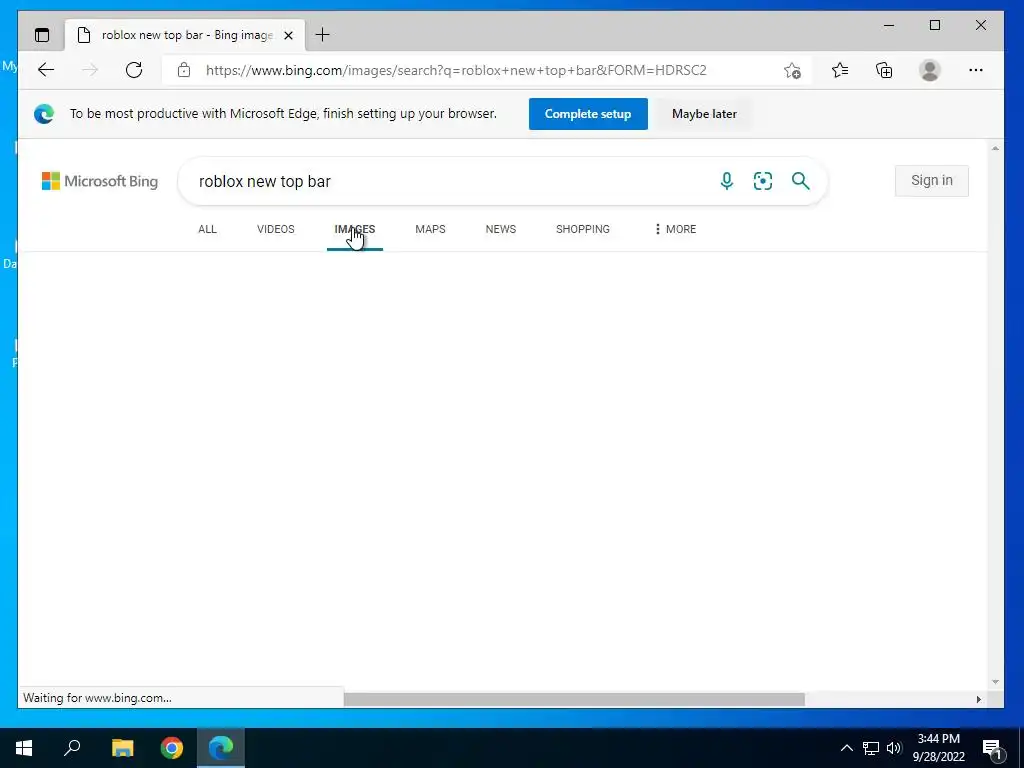The height and width of the screenshot is (768, 1024).
Task: Select the roblox new top bar tab
Action: (x=185, y=35)
